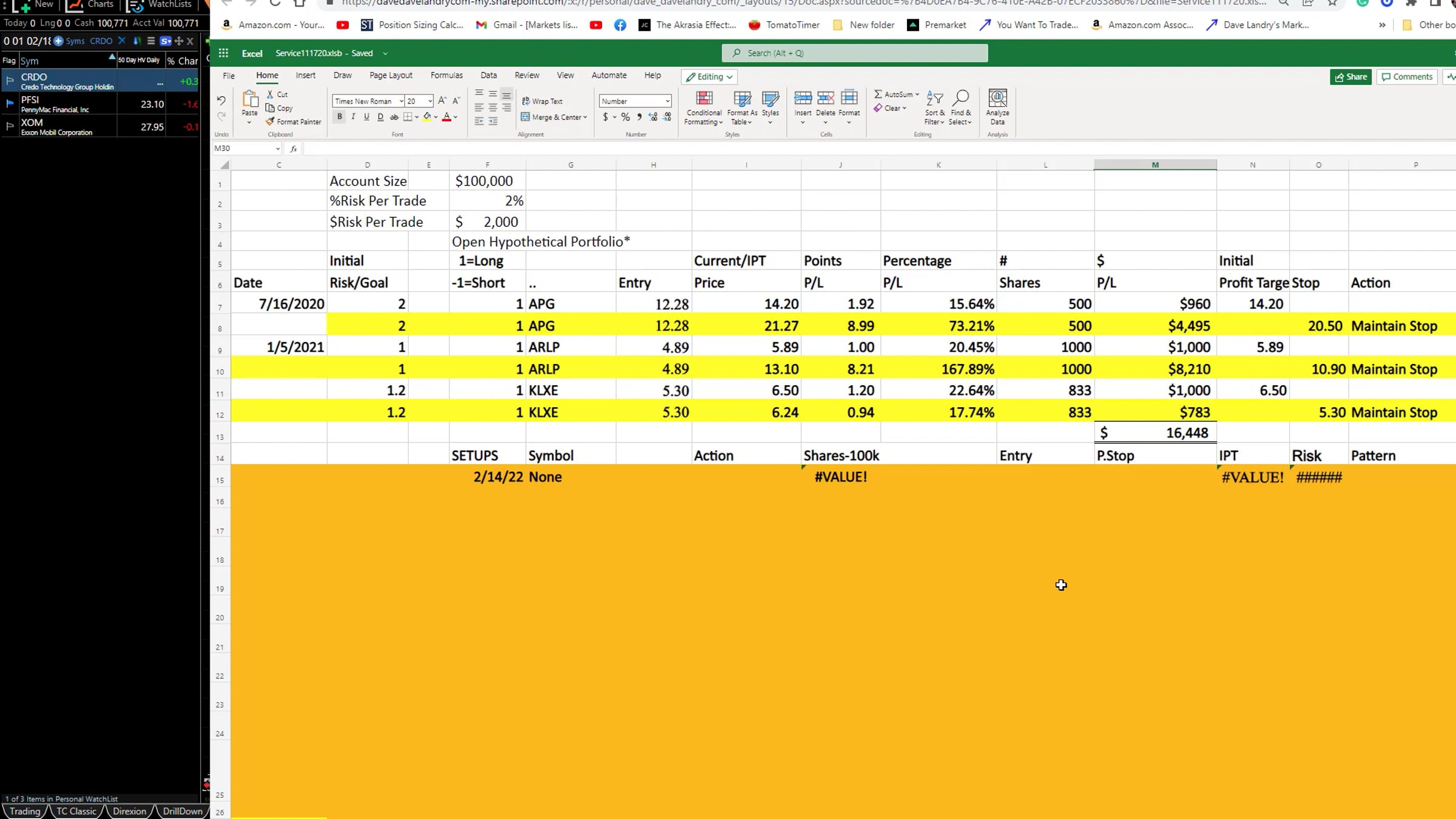
Task: Apply the red font color swatch
Action: [x=447, y=117]
